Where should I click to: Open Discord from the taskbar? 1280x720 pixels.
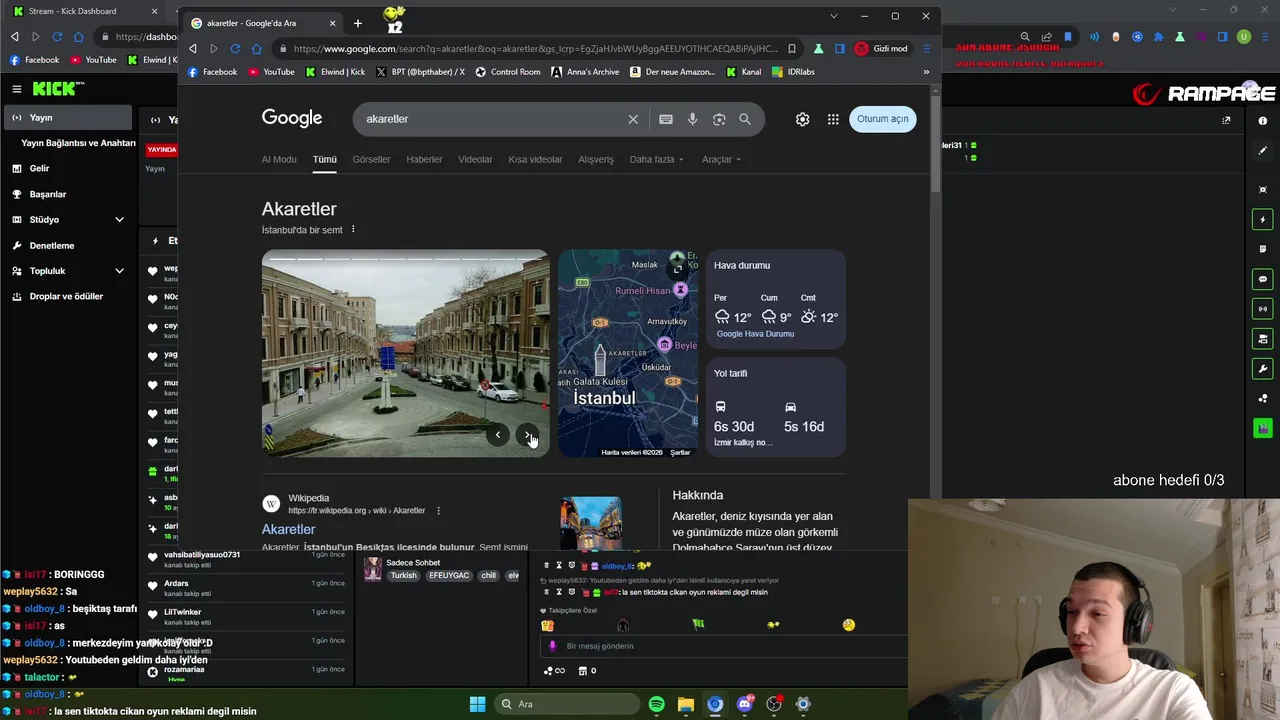tap(744, 704)
